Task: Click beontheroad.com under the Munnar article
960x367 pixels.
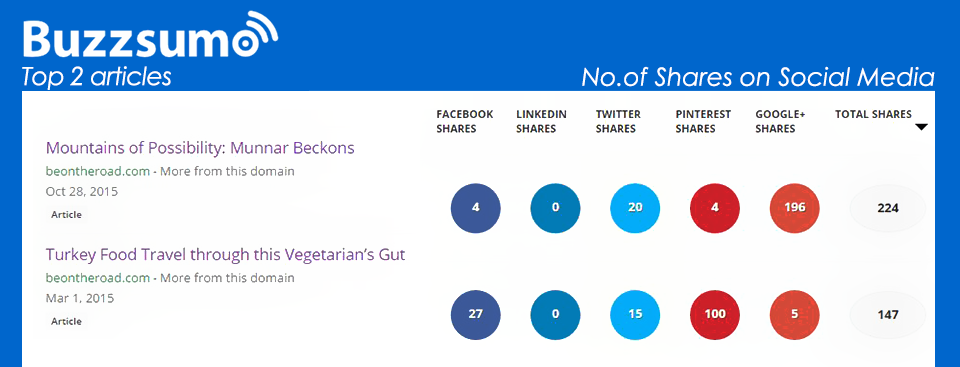Action: 98,172
